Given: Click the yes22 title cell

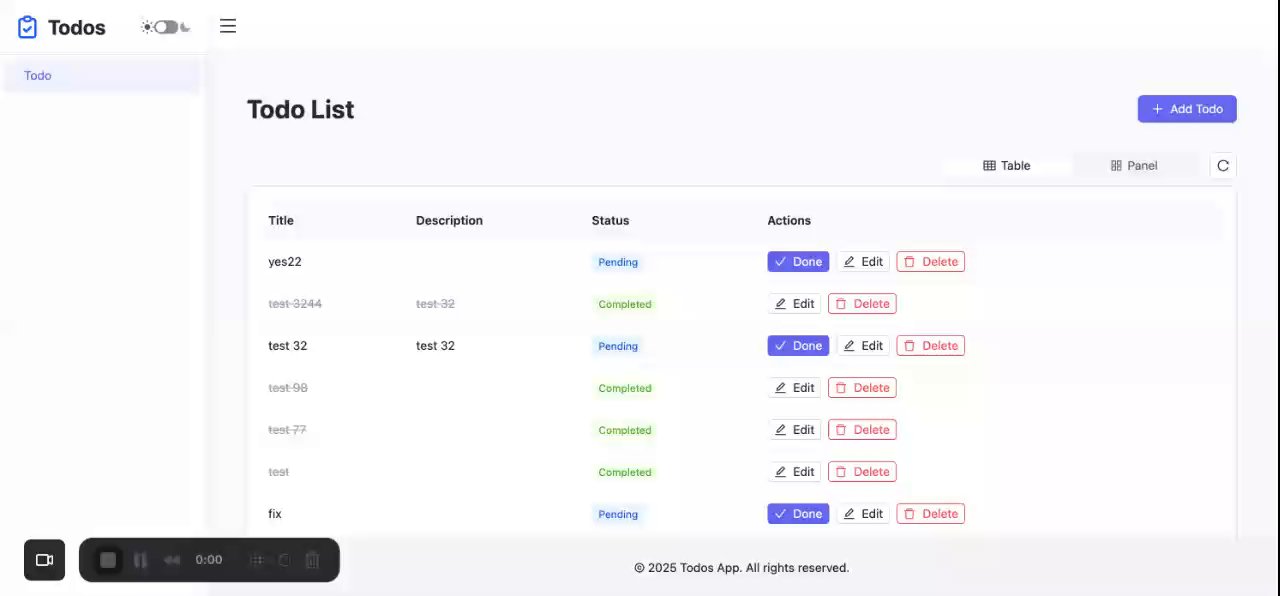Looking at the screenshot, I should click(285, 262).
